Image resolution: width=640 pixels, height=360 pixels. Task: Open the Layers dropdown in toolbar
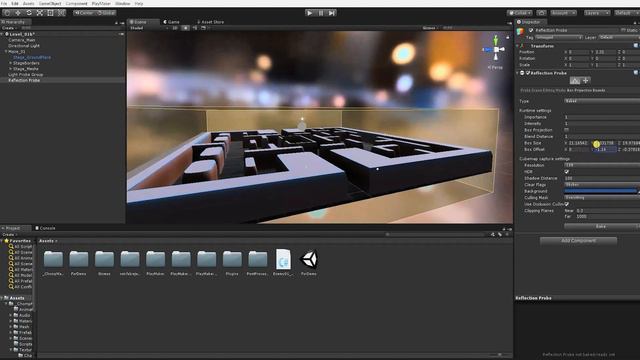597,13
